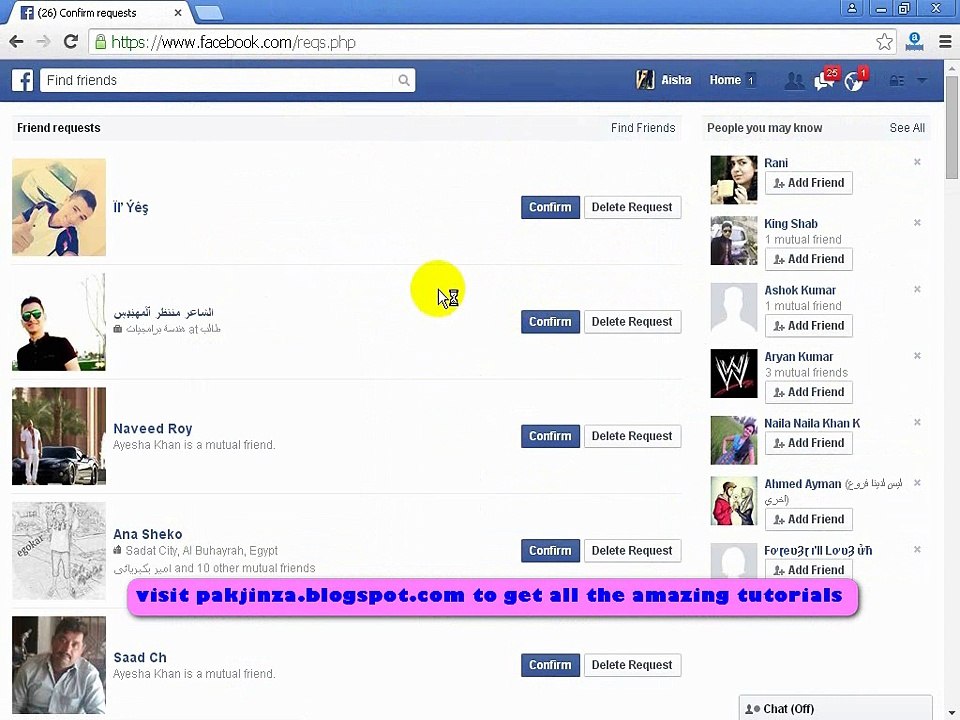This screenshot has height=720, width=960.
Task: Add Ashok Kumar as friend
Action: click(809, 326)
